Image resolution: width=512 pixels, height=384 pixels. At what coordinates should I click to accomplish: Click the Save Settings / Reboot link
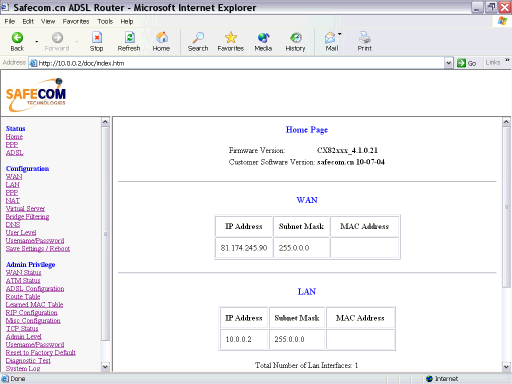pos(38,249)
